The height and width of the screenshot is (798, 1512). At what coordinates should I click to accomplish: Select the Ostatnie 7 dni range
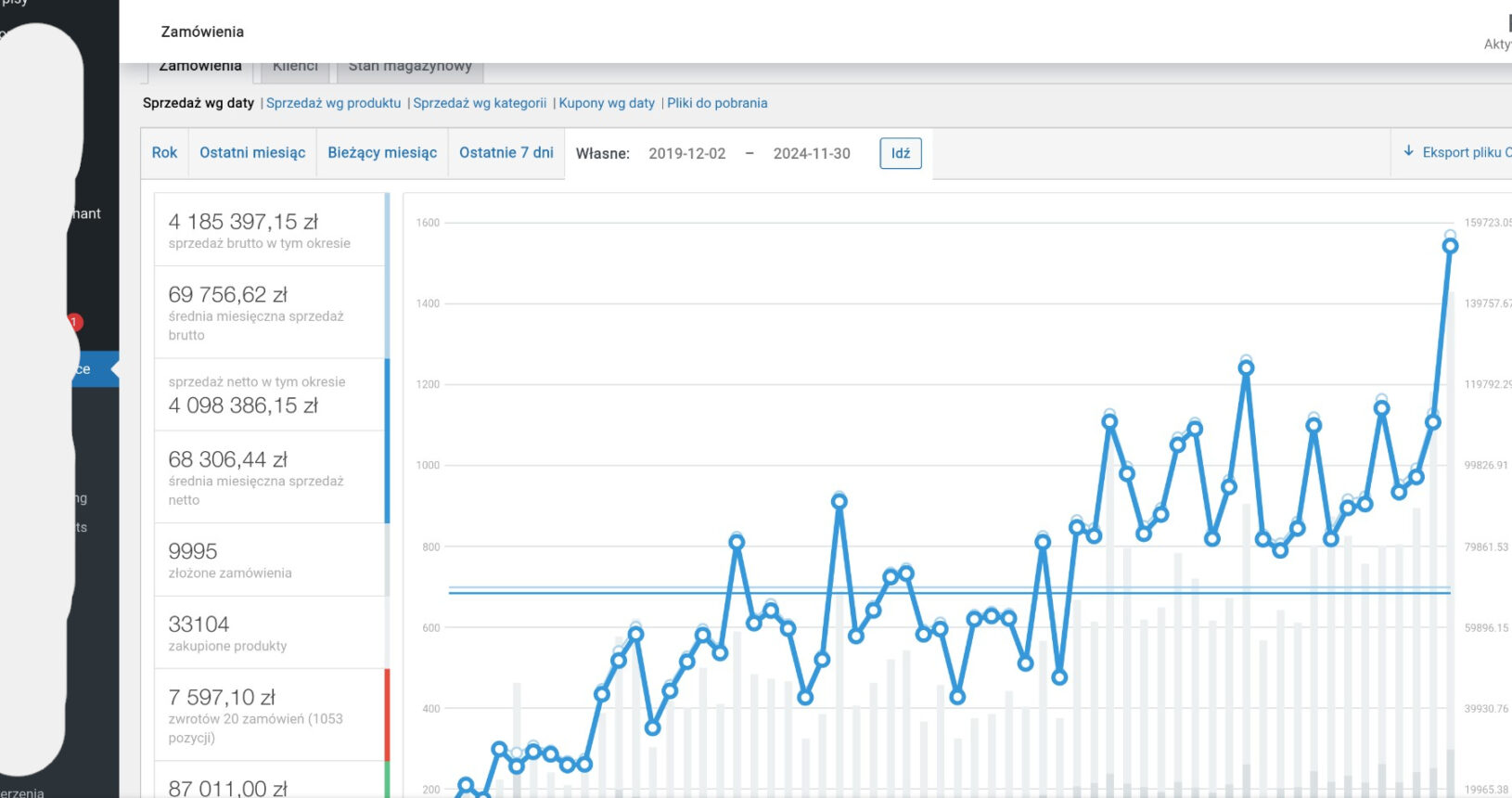[506, 153]
